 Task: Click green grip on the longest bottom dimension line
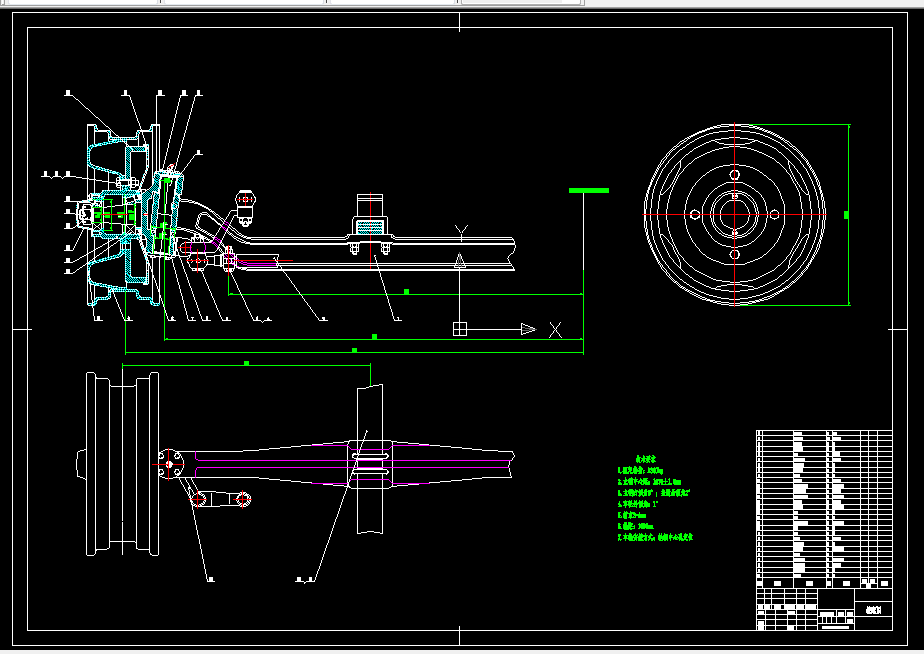[x=354, y=350]
